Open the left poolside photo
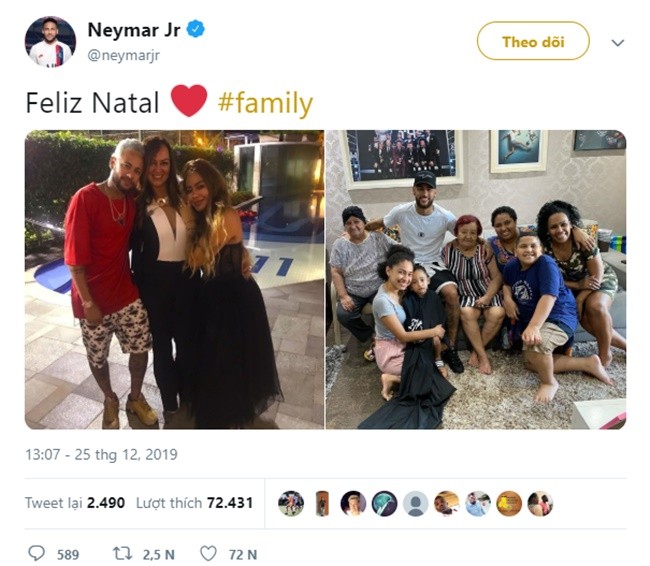The height and width of the screenshot is (566, 650). click(x=172, y=280)
